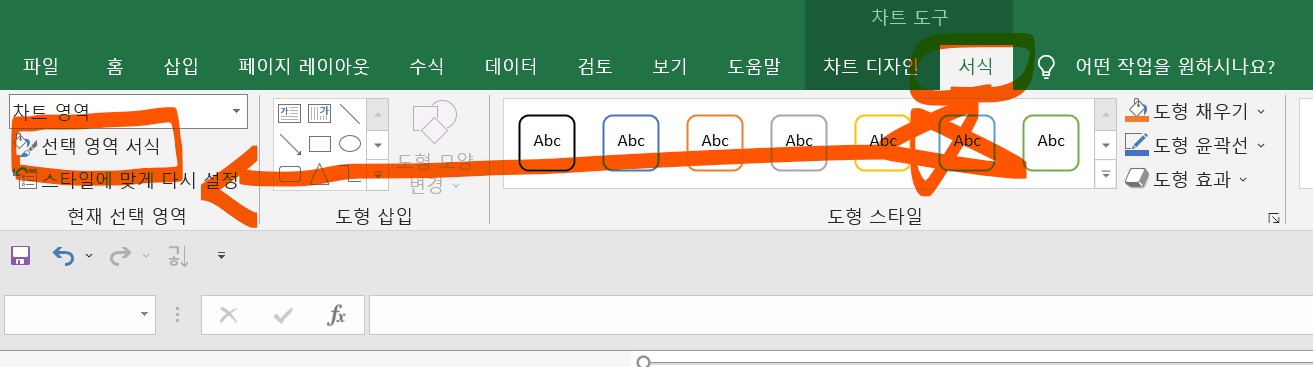
Task: Redo the last undone action
Action: point(120,256)
